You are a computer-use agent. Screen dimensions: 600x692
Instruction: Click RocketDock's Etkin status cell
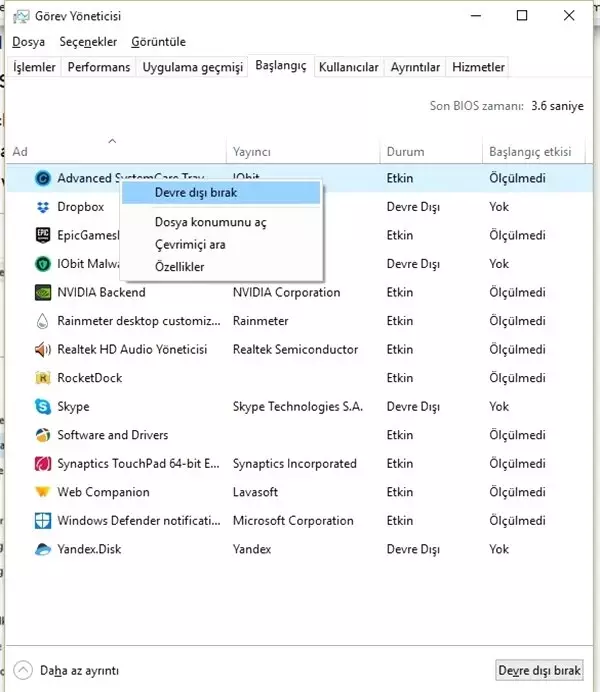400,378
